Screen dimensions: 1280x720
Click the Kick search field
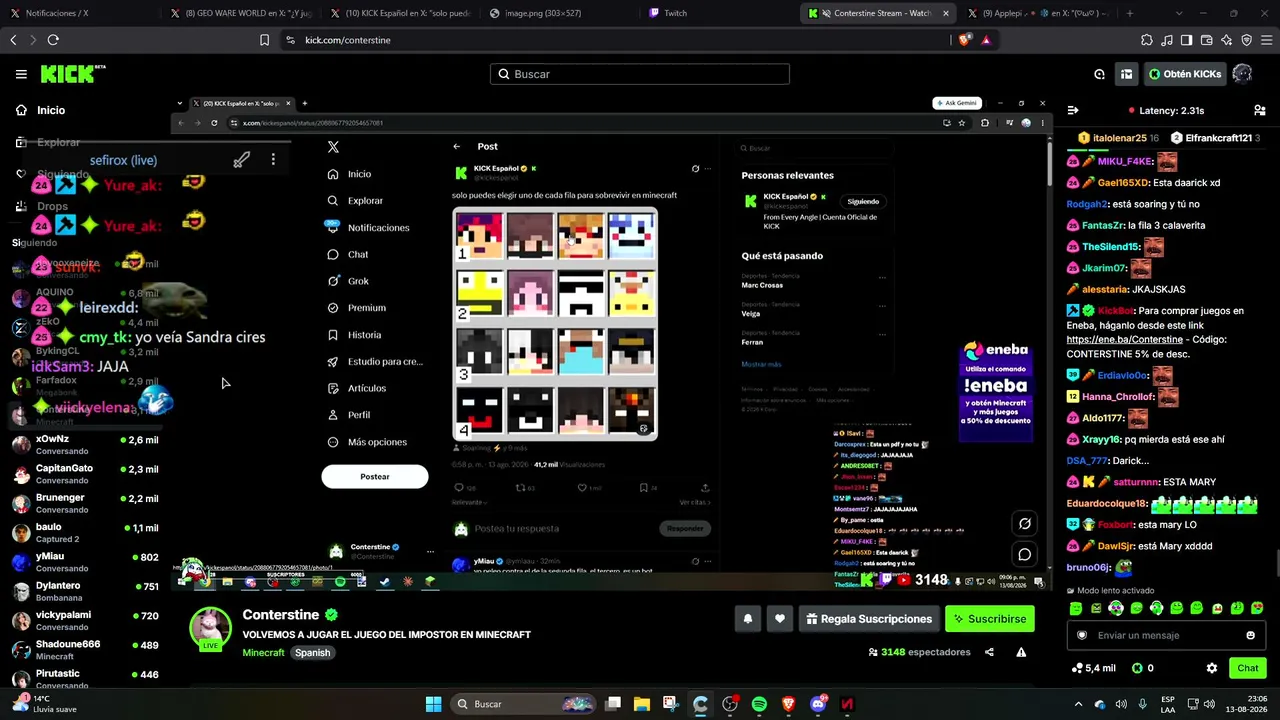click(x=640, y=74)
